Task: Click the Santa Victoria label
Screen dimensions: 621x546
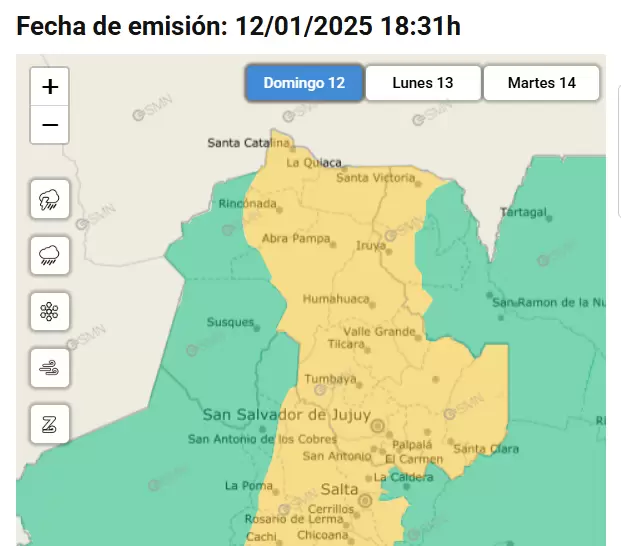Action: point(375,178)
